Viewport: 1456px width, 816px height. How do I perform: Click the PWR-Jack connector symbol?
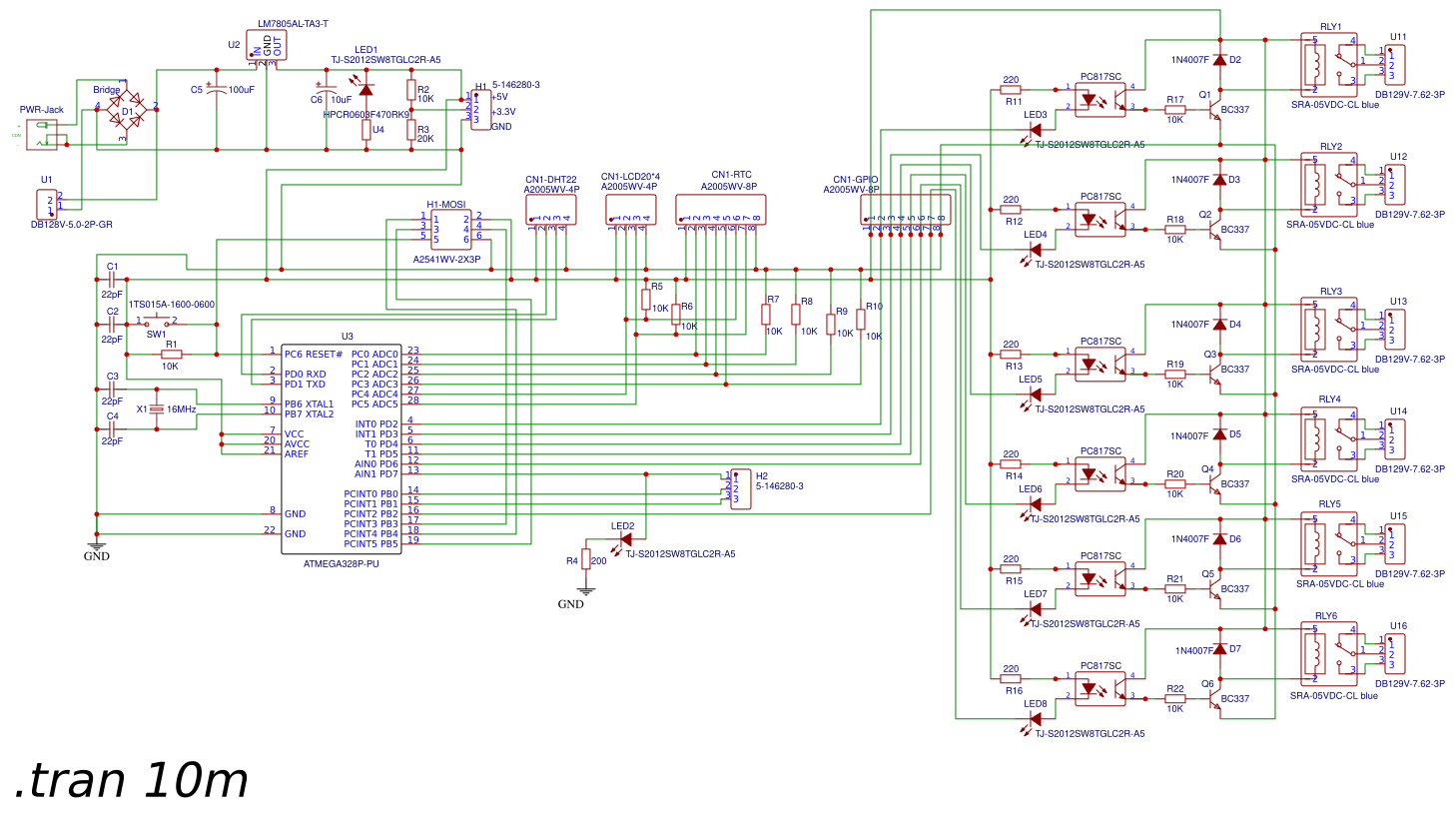[x=42, y=135]
